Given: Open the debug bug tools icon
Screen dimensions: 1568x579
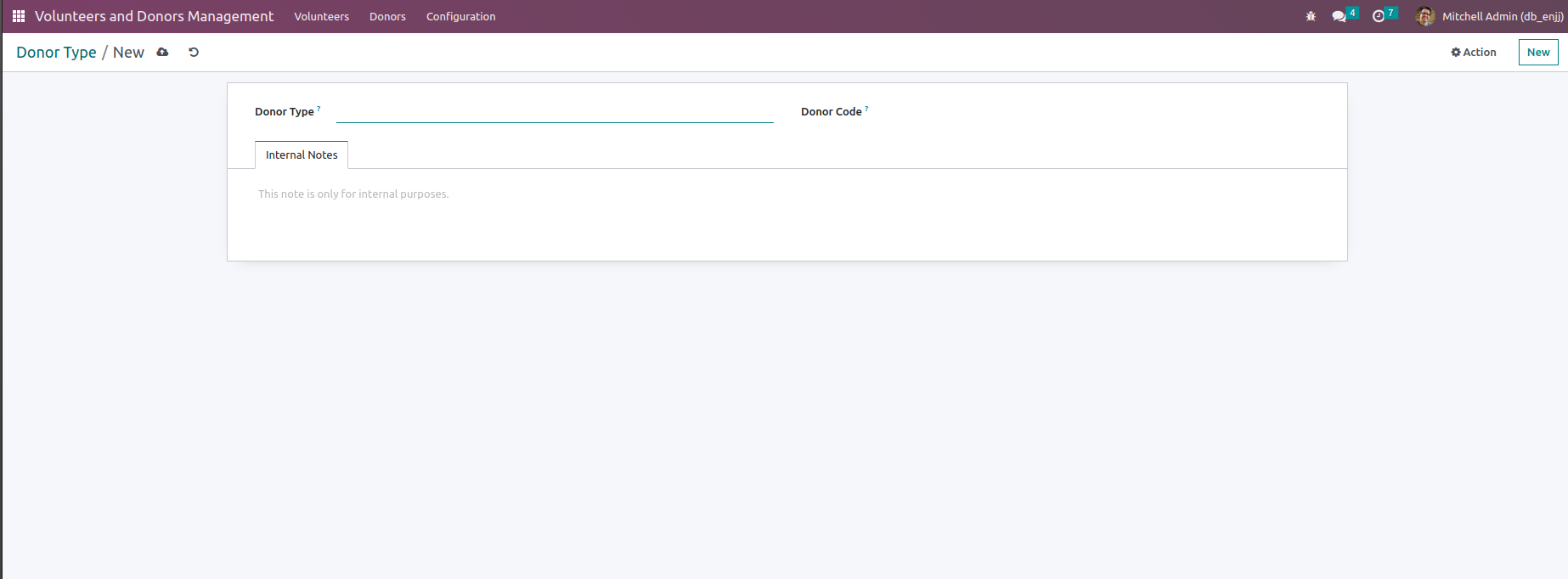Looking at the screenshot, I should tap(1311, 16).
